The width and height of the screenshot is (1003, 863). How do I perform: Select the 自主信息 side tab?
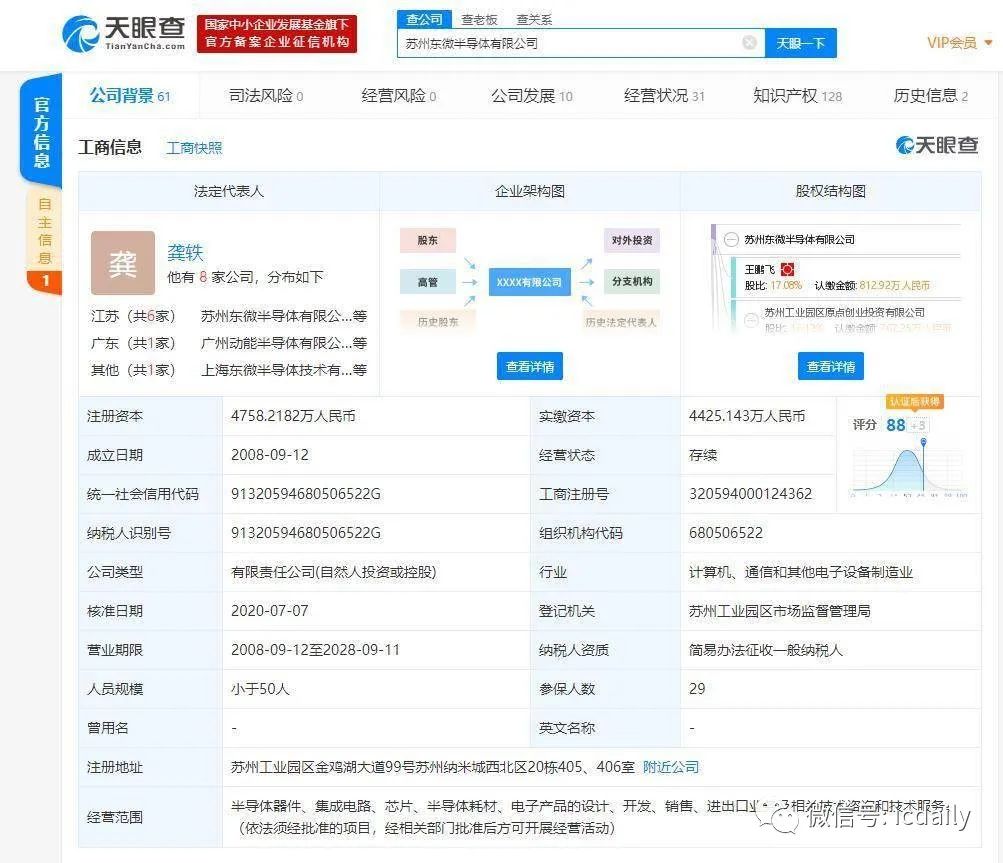coord(44,232)
